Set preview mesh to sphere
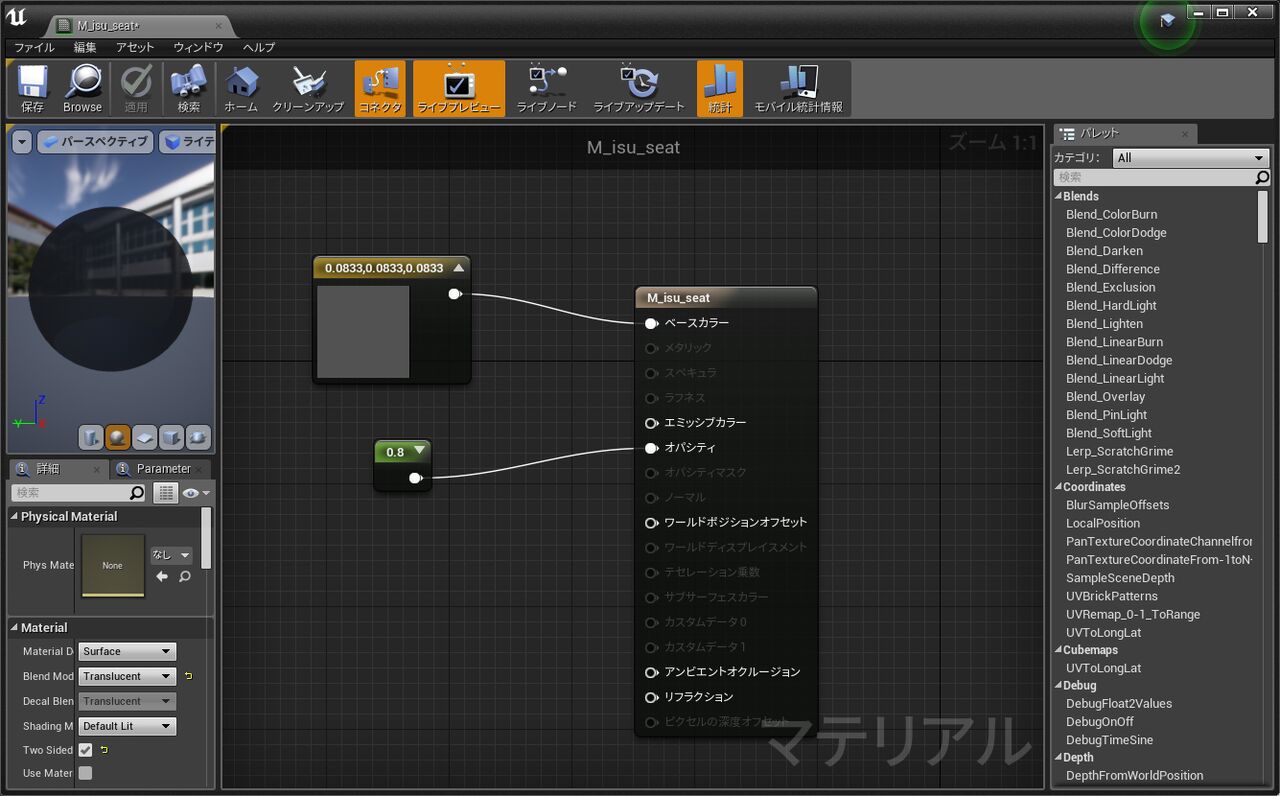 tap(118, 437)
